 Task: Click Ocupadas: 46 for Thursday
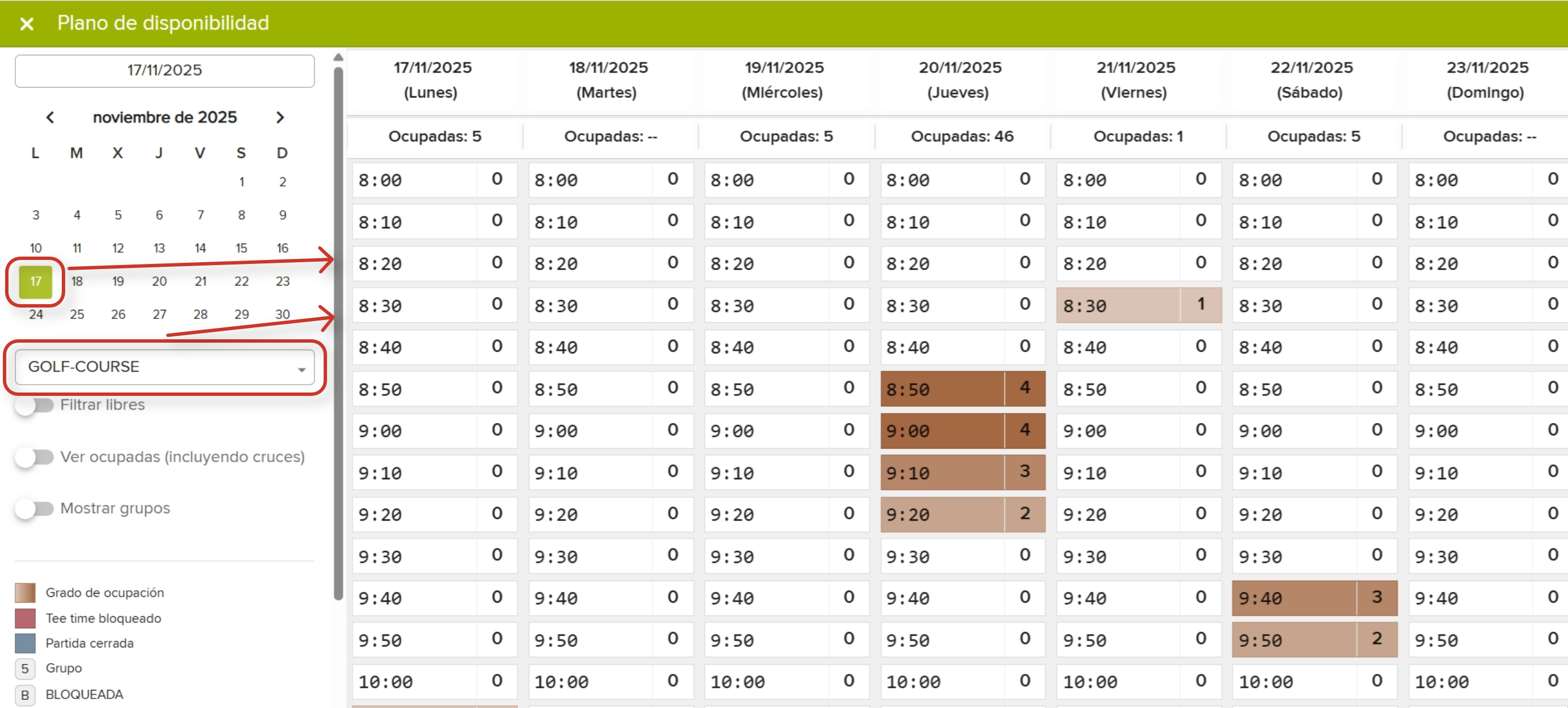coord(962,137)
